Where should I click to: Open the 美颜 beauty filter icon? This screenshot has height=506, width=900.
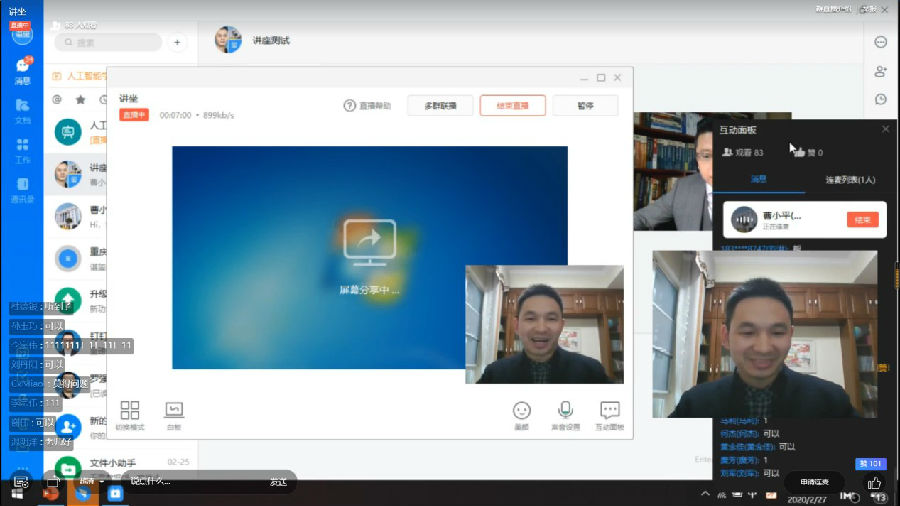click(x=521, y=415)
